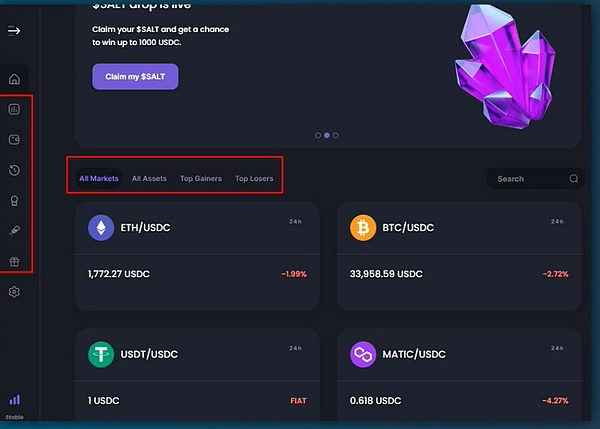This screenshot has height=429, width=600.
Task: Show the Top Gainers tab
Action: 200,179
